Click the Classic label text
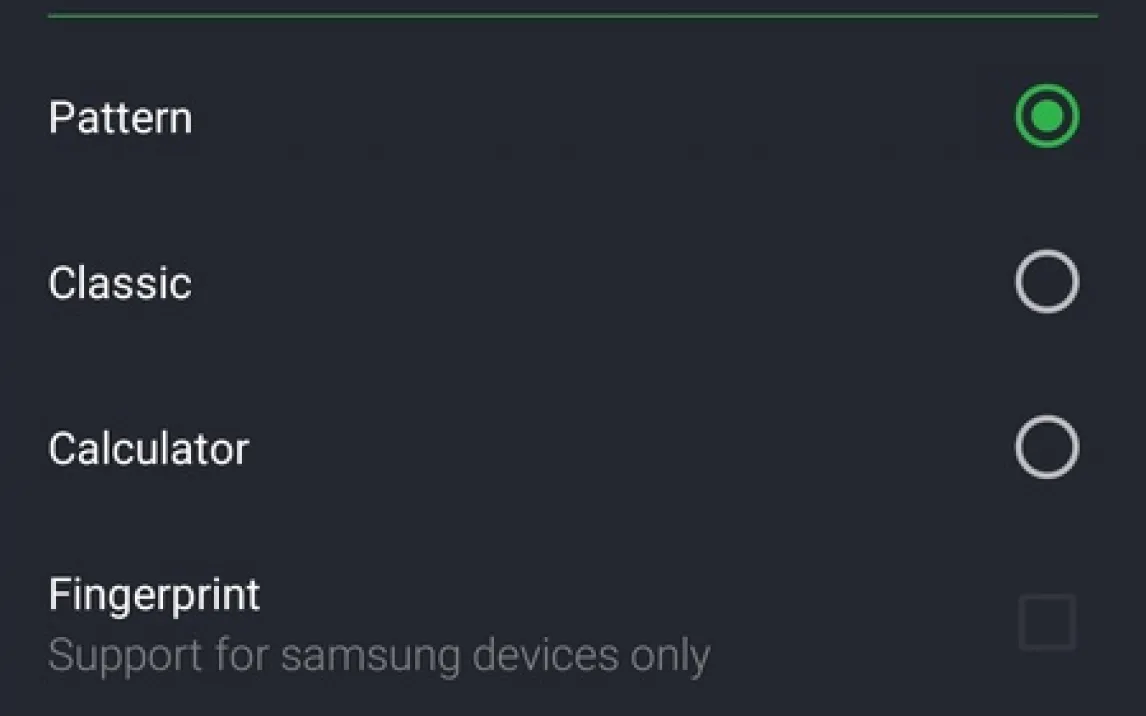1146x716 pixels. pos(120,283)
